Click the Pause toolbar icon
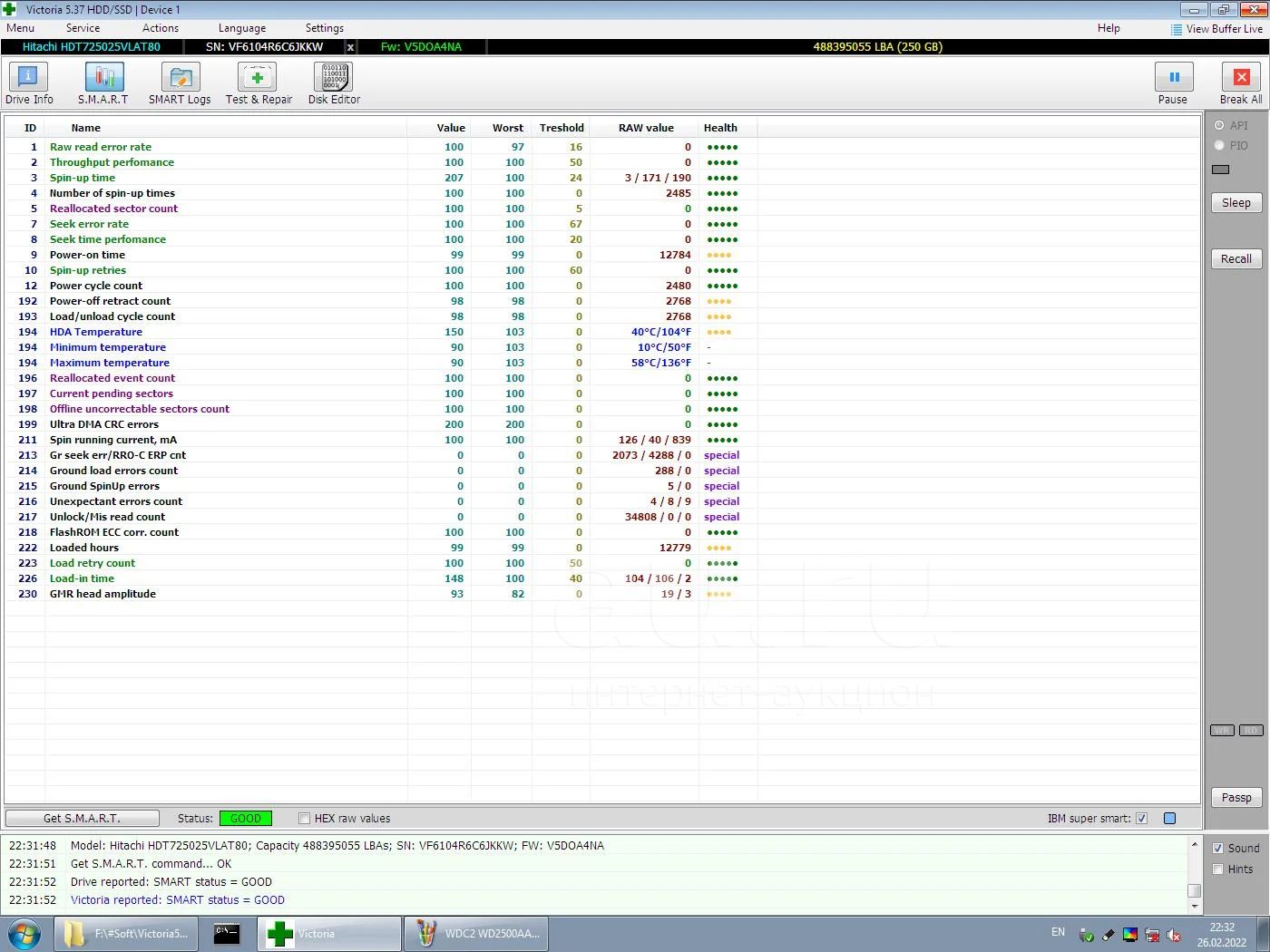Screen dimensions: 1270x952 [x=1173, y=83]
